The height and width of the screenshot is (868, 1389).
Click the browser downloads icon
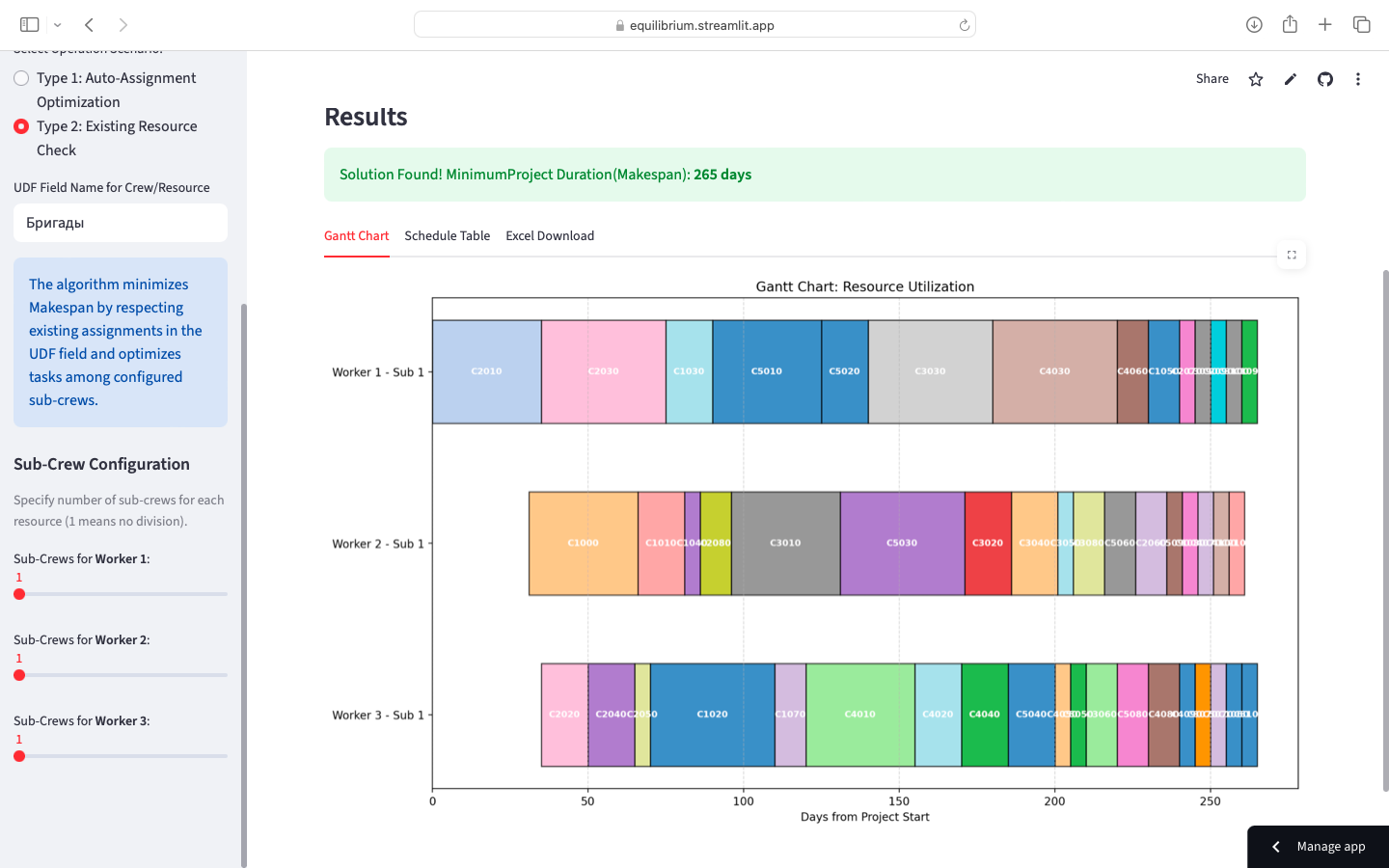click(x=1254, y=25)
